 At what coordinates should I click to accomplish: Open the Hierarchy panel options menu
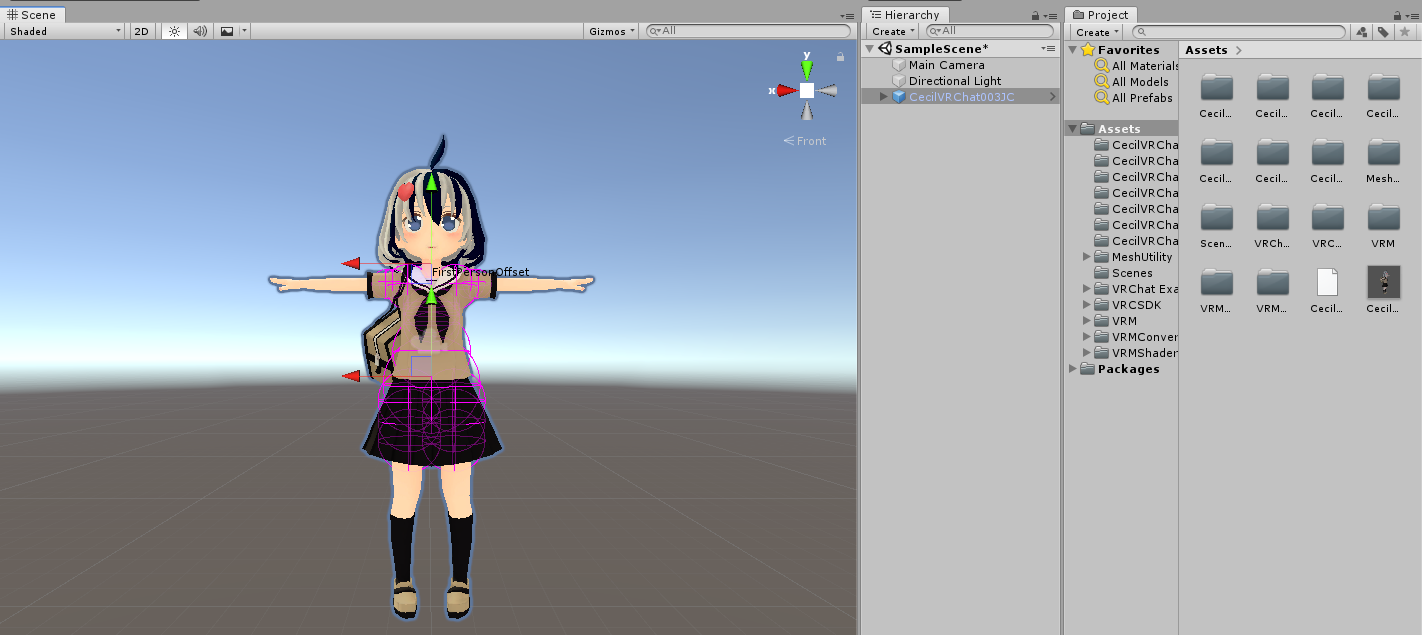(1050, 15)
